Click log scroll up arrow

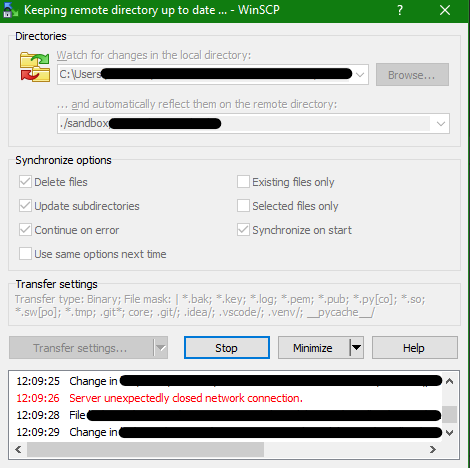coord(449,381)
